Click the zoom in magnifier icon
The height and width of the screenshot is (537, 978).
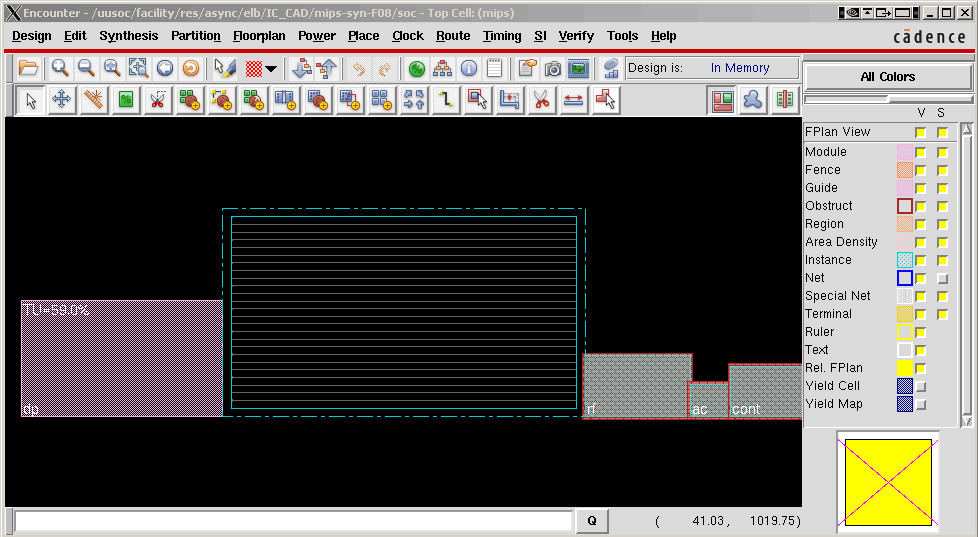coord(60,67)
